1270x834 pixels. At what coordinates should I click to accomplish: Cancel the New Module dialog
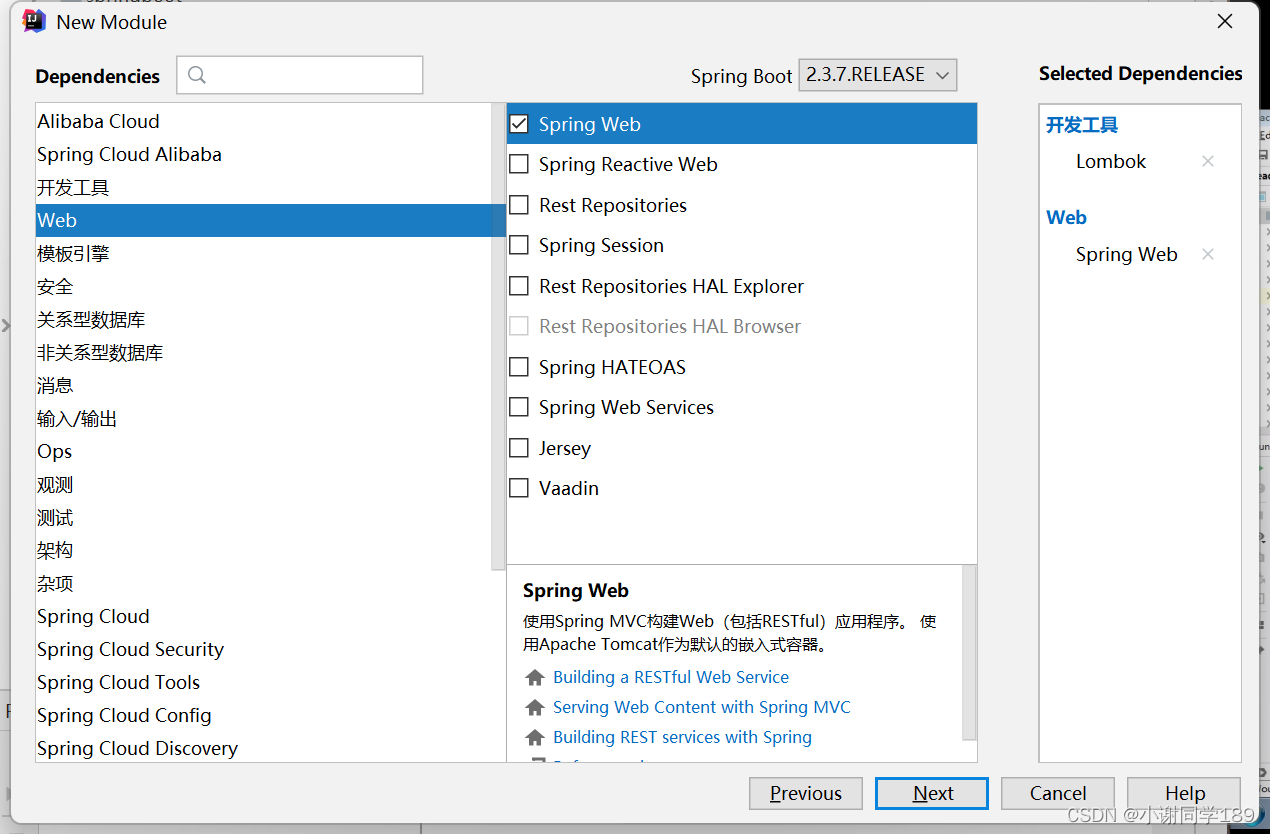coord(1058,793)
